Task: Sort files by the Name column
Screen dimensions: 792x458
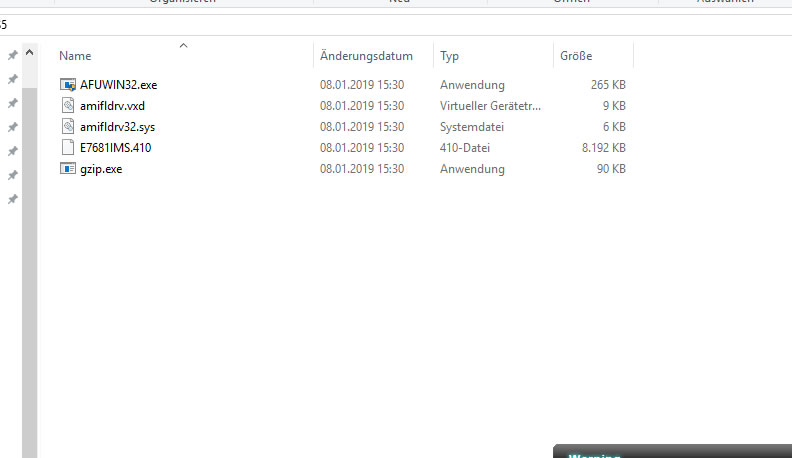Action: coord(75,56)
